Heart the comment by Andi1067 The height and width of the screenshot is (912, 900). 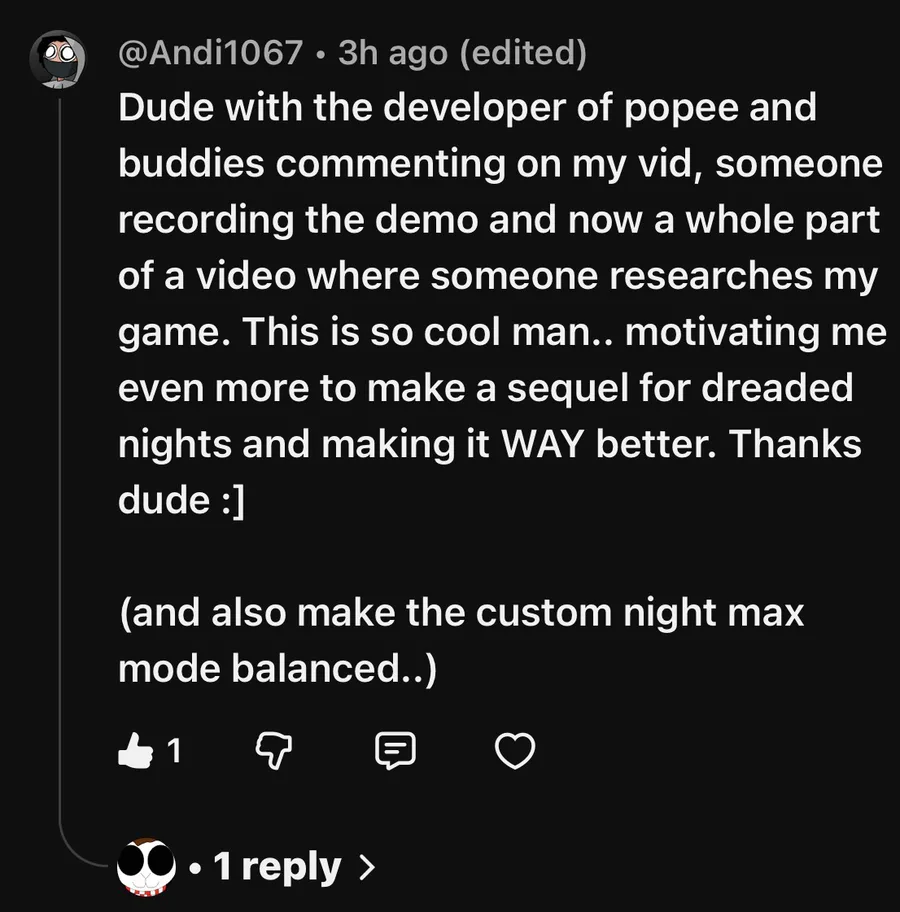pos(516,750)
